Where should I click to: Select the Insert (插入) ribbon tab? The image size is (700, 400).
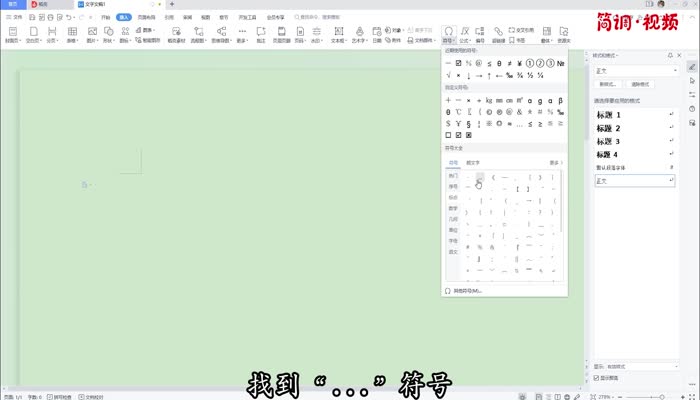124,17
